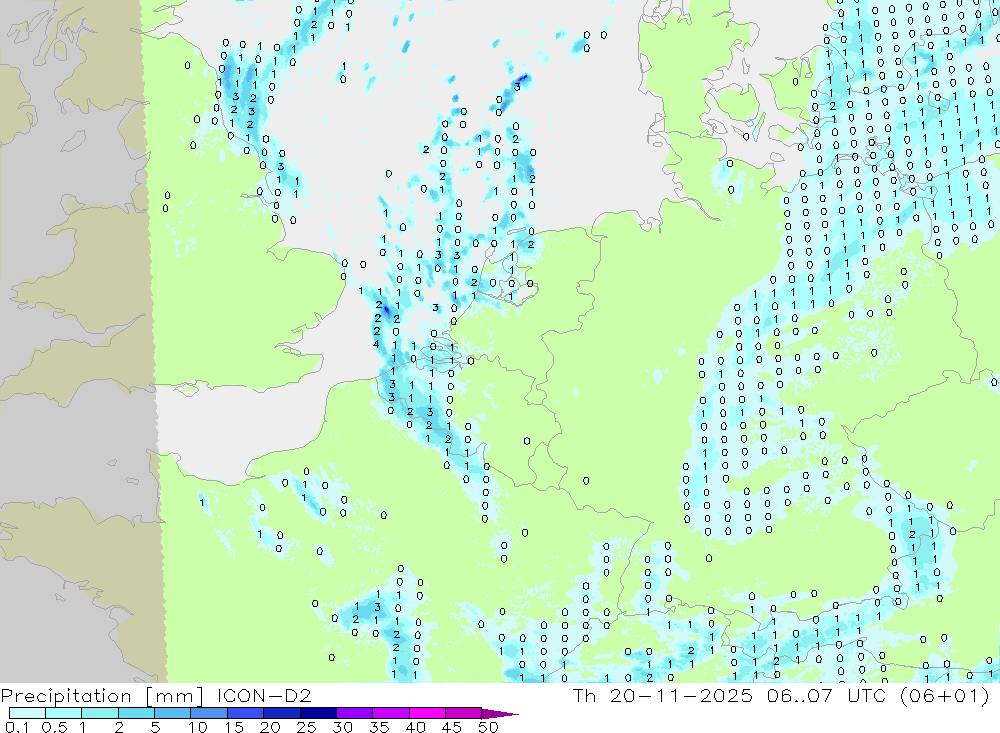Click the legend scale label '45'
1000x733 pixels.
[452, 727]
